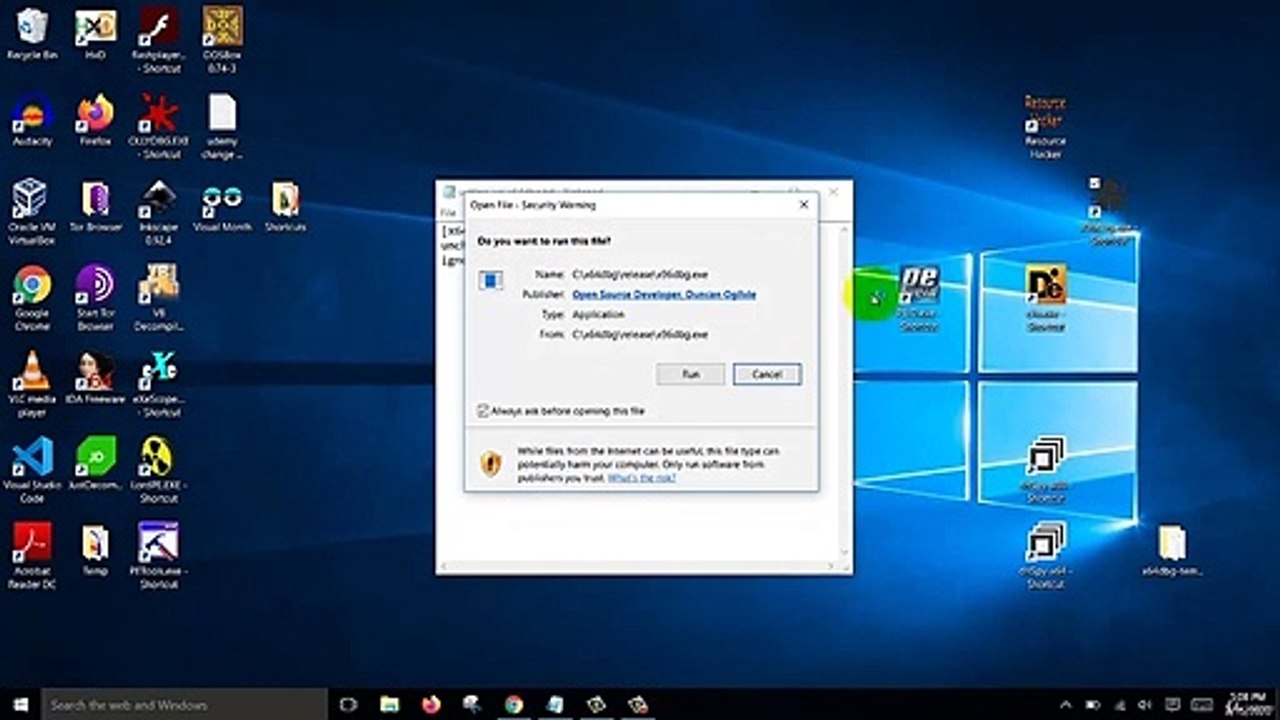1280x720 pixels.
Task: Launch the DIE (Detect It Easy) shortcut
Action: (1045, 298)
